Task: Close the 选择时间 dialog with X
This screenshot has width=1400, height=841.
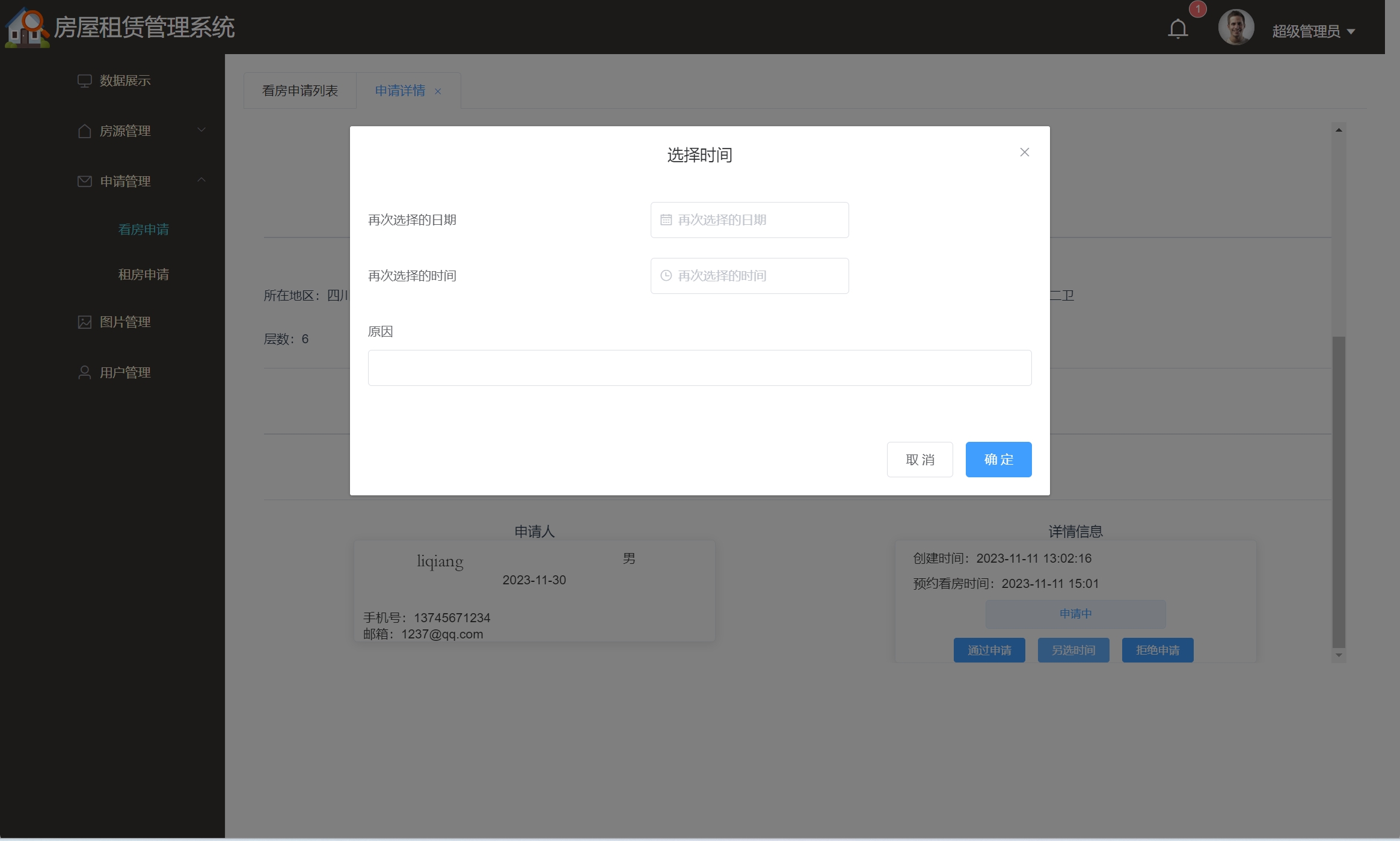Action: [1025, 153]
